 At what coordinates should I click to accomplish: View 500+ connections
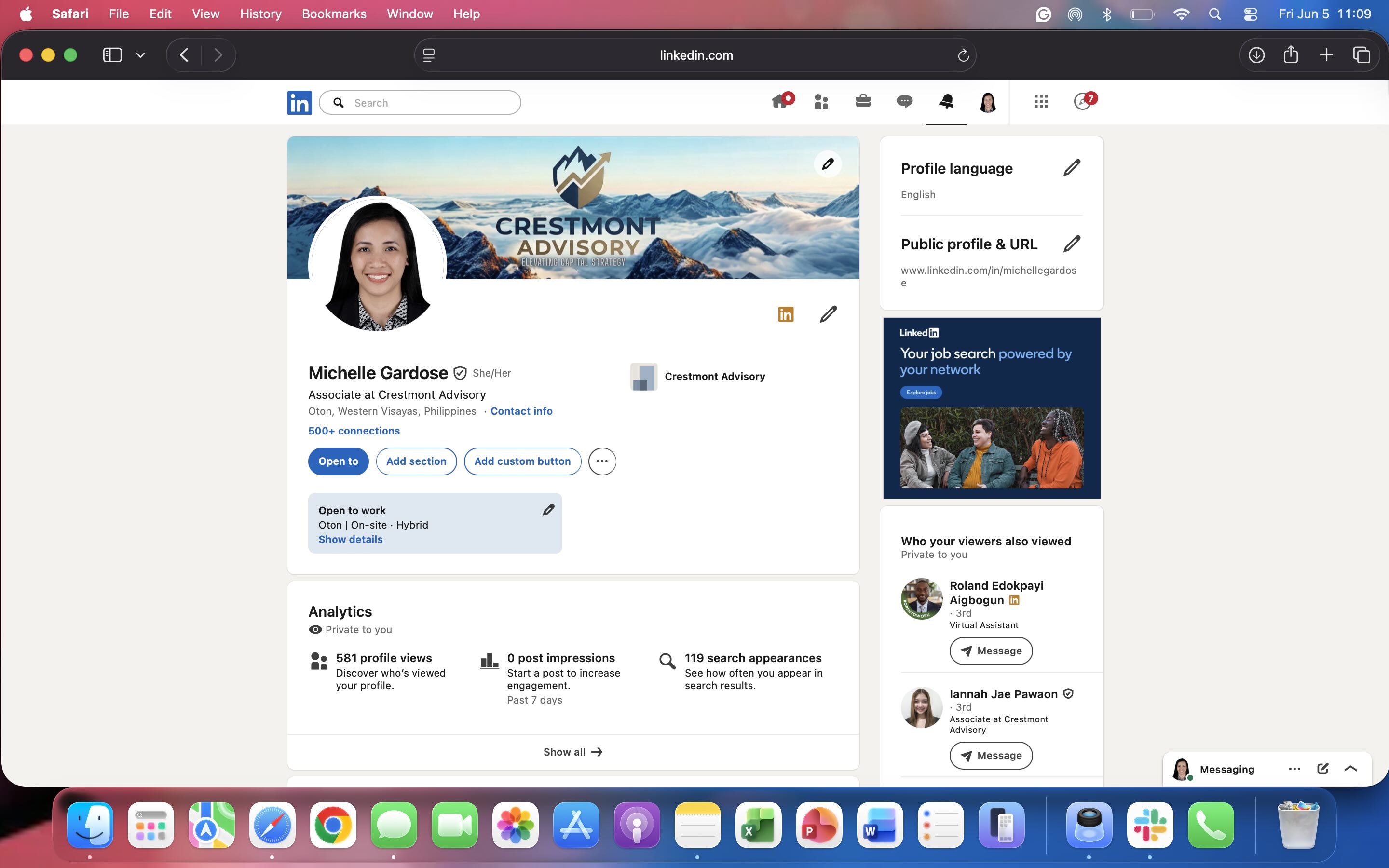point(354,431)
